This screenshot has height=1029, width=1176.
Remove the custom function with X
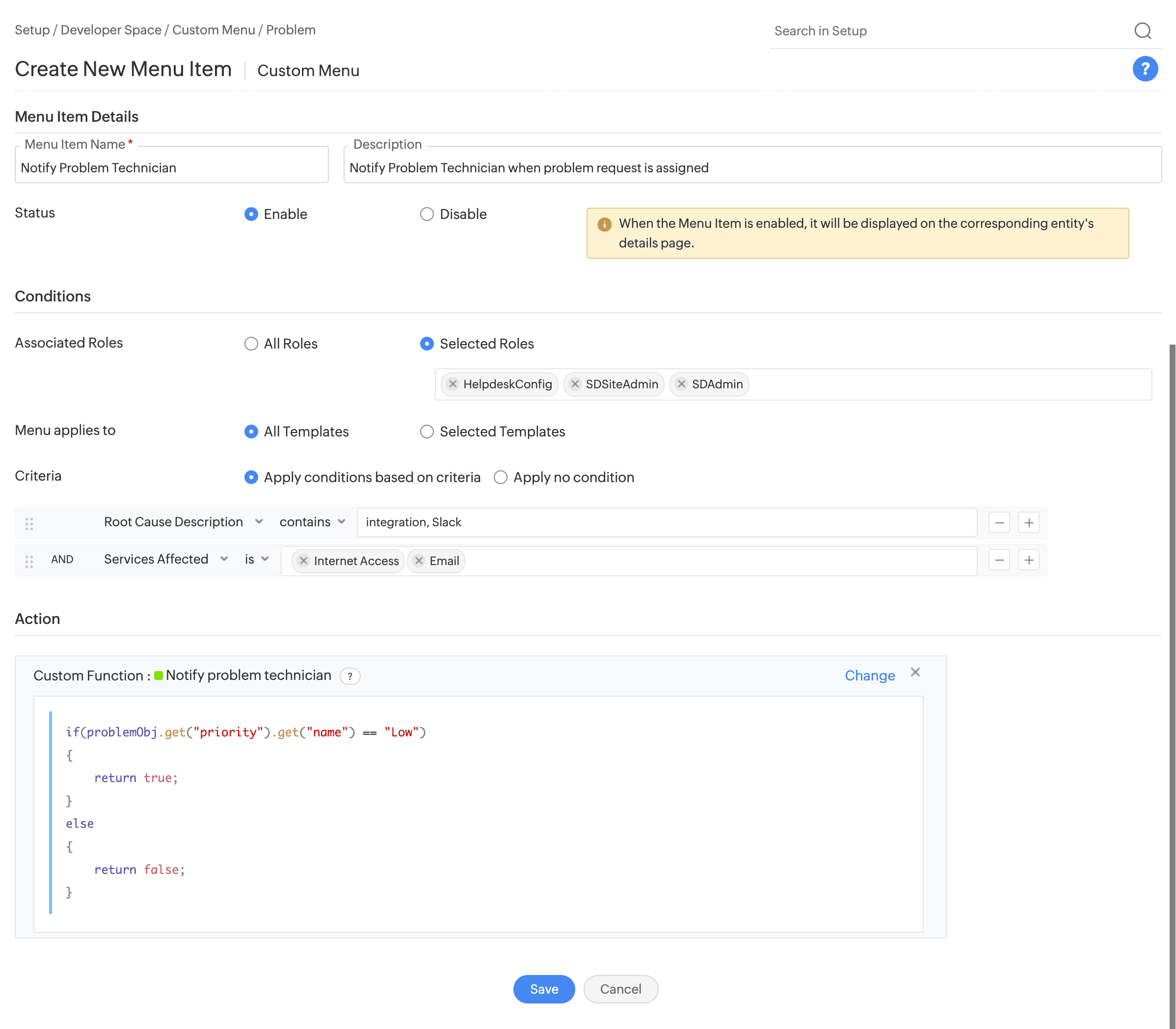(x=915, y=673)
